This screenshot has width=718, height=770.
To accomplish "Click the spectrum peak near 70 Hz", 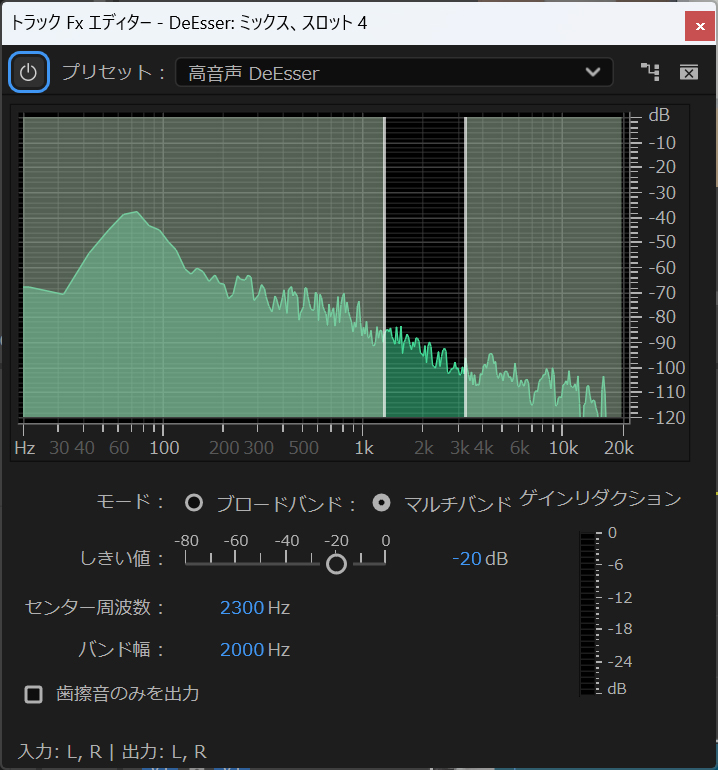I will coord(130,216).
